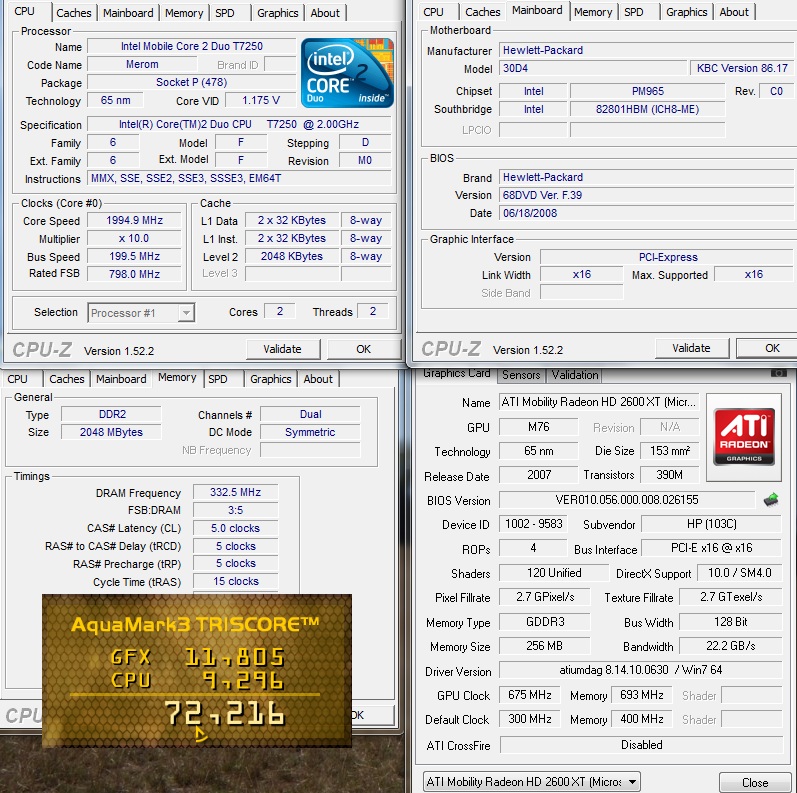
Task: Click OK in CPU tab window
Action: point(363,349)
